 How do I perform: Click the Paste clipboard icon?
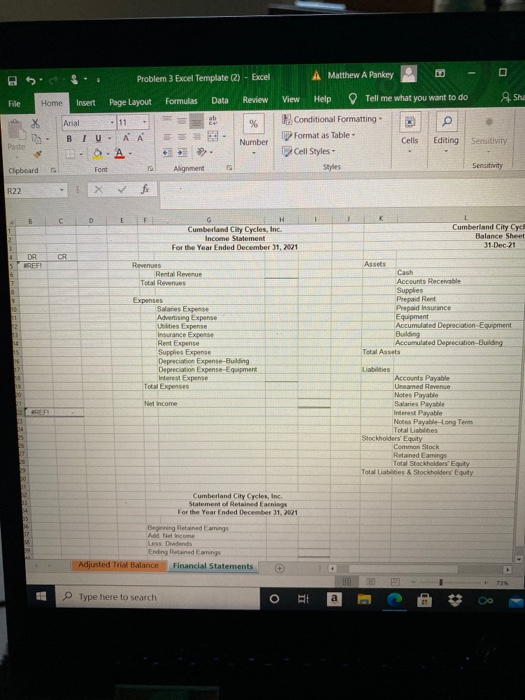click(x=16, y=129)
